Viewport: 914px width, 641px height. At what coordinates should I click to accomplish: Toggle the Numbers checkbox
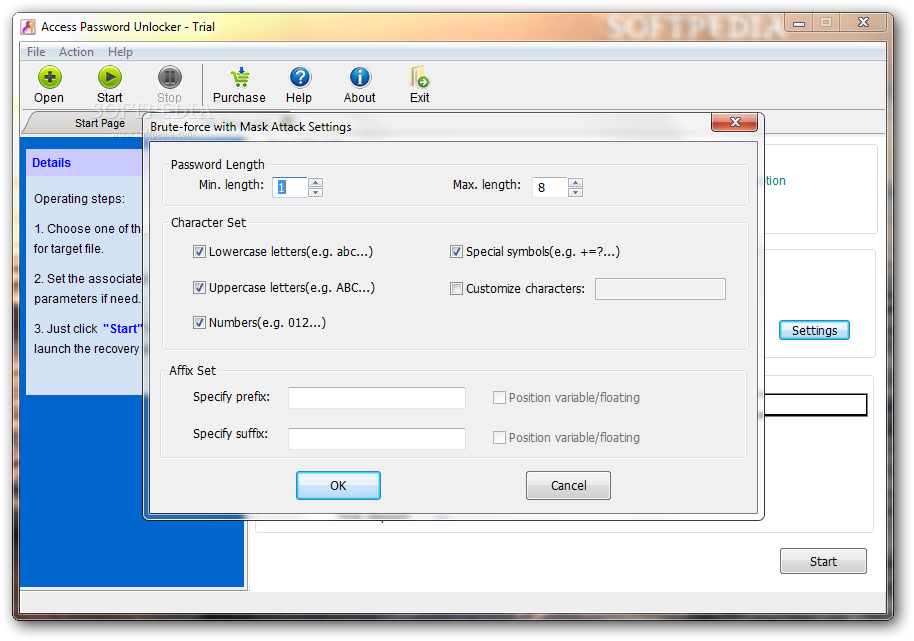click(x=199, y=322)
